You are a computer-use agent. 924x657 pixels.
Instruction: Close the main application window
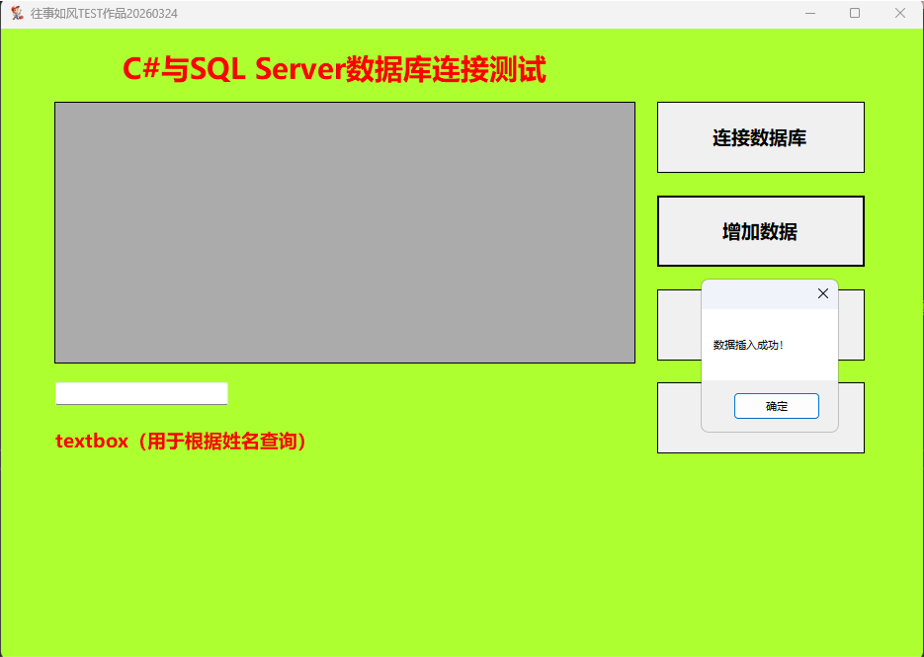click(x=899, y=13)
